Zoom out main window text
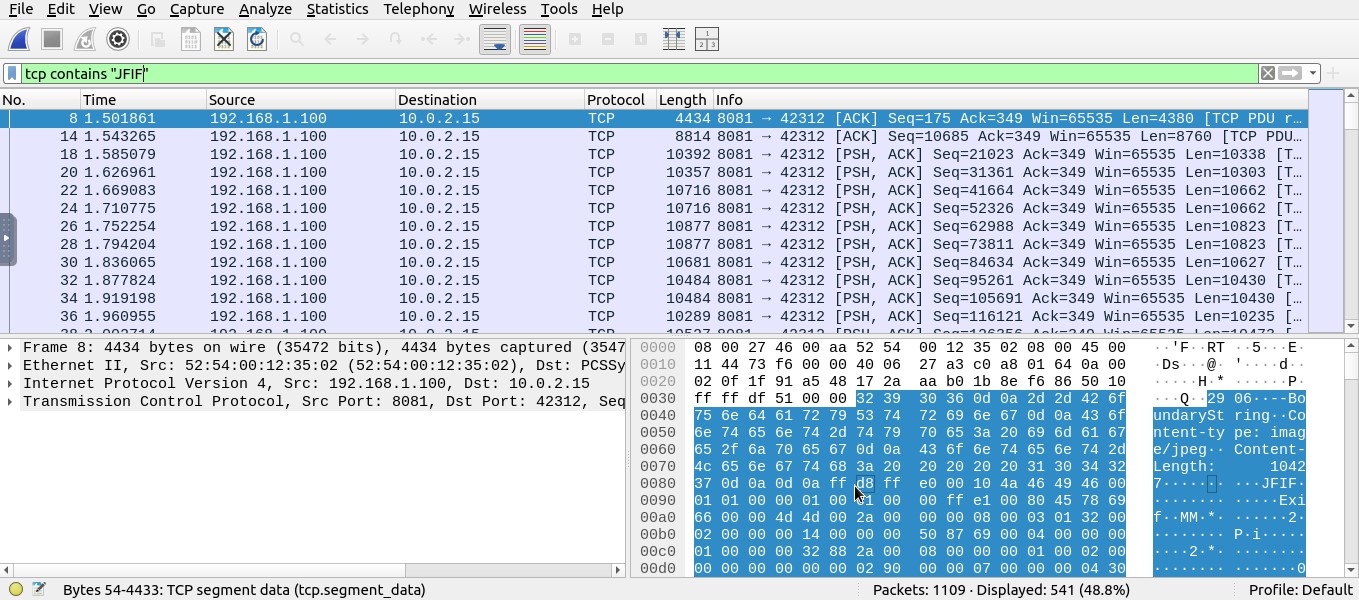Viewport: 1359px width, 600px height. point(607,39)
